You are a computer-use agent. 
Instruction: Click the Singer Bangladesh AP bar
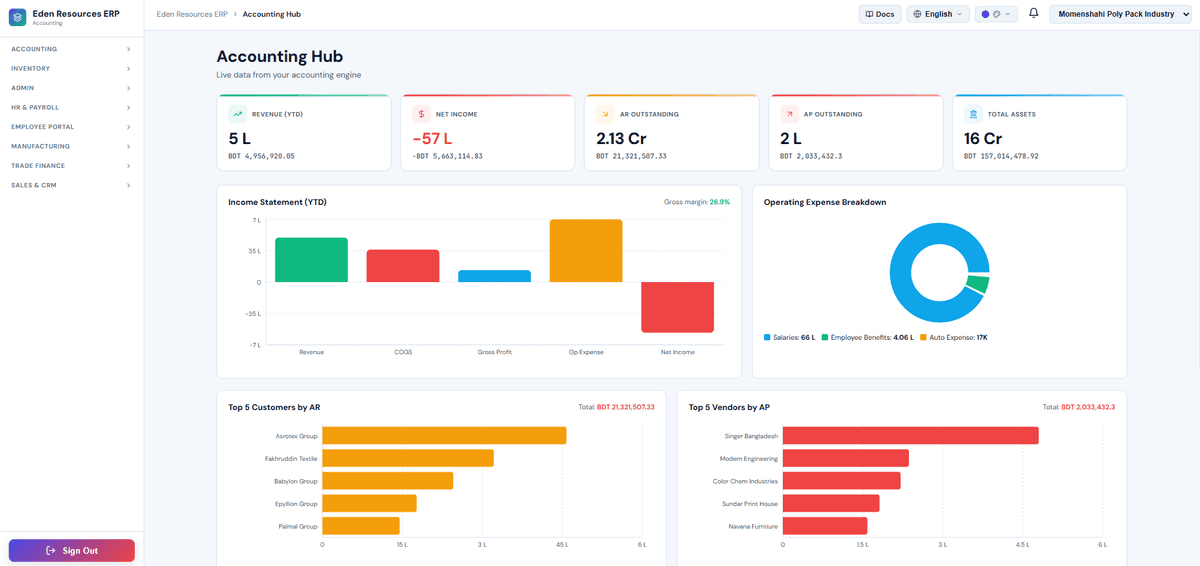[911, 436]
